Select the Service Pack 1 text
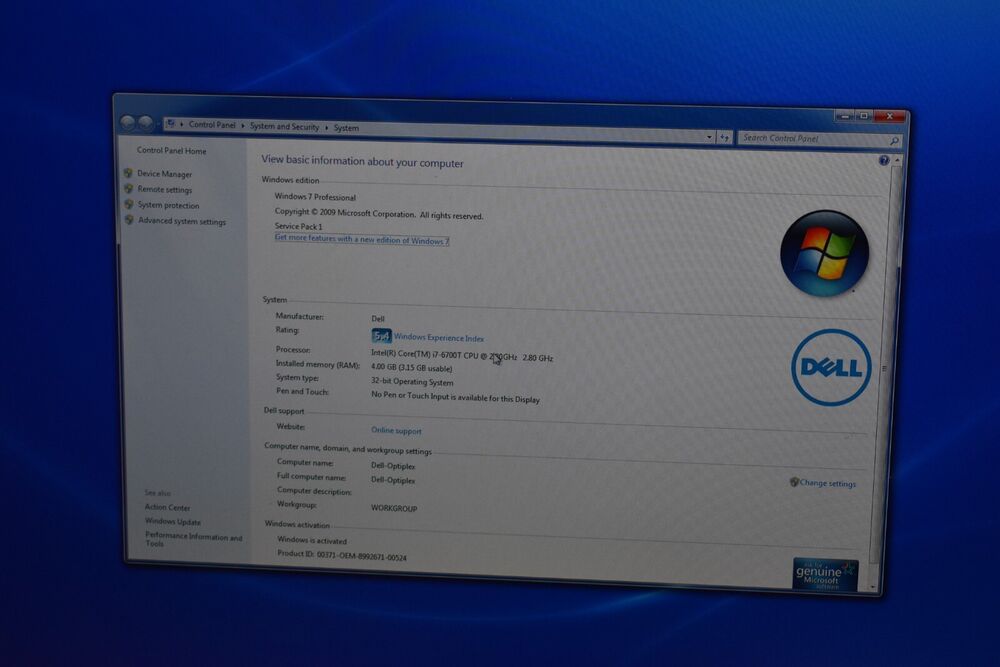 tap(298, 226)
